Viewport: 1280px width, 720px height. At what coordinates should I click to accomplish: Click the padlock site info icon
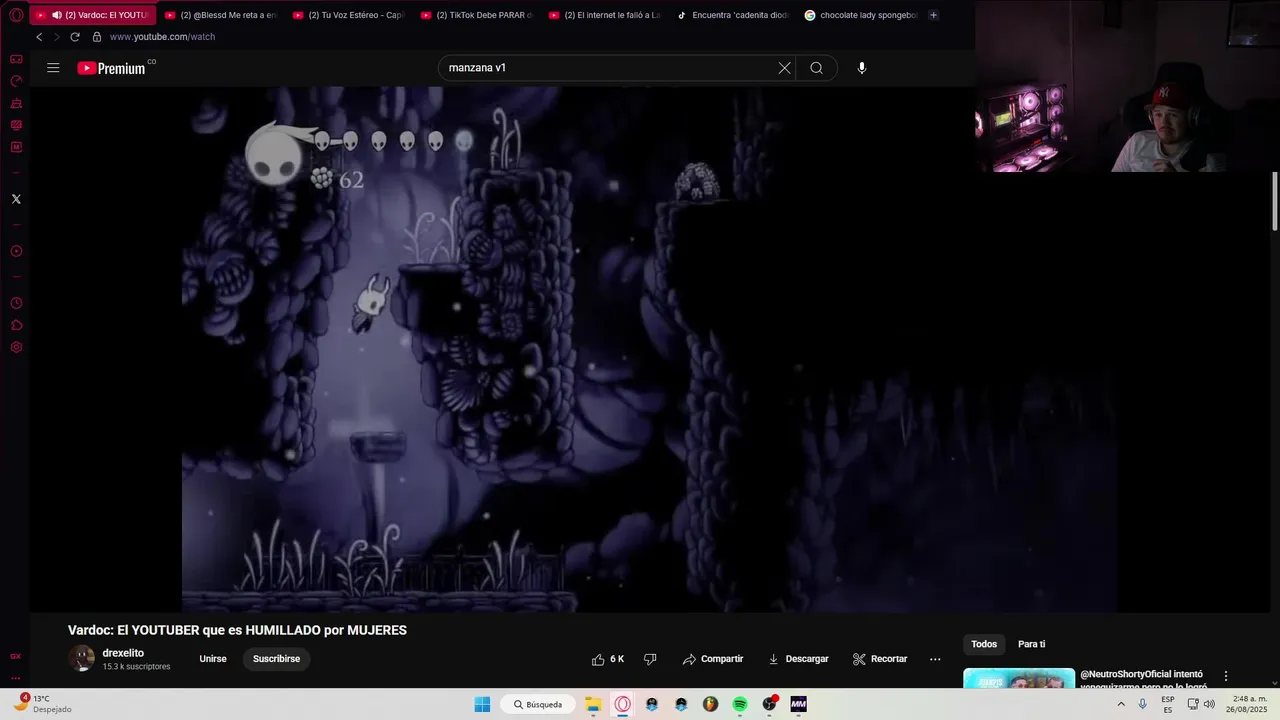[97, 37]
